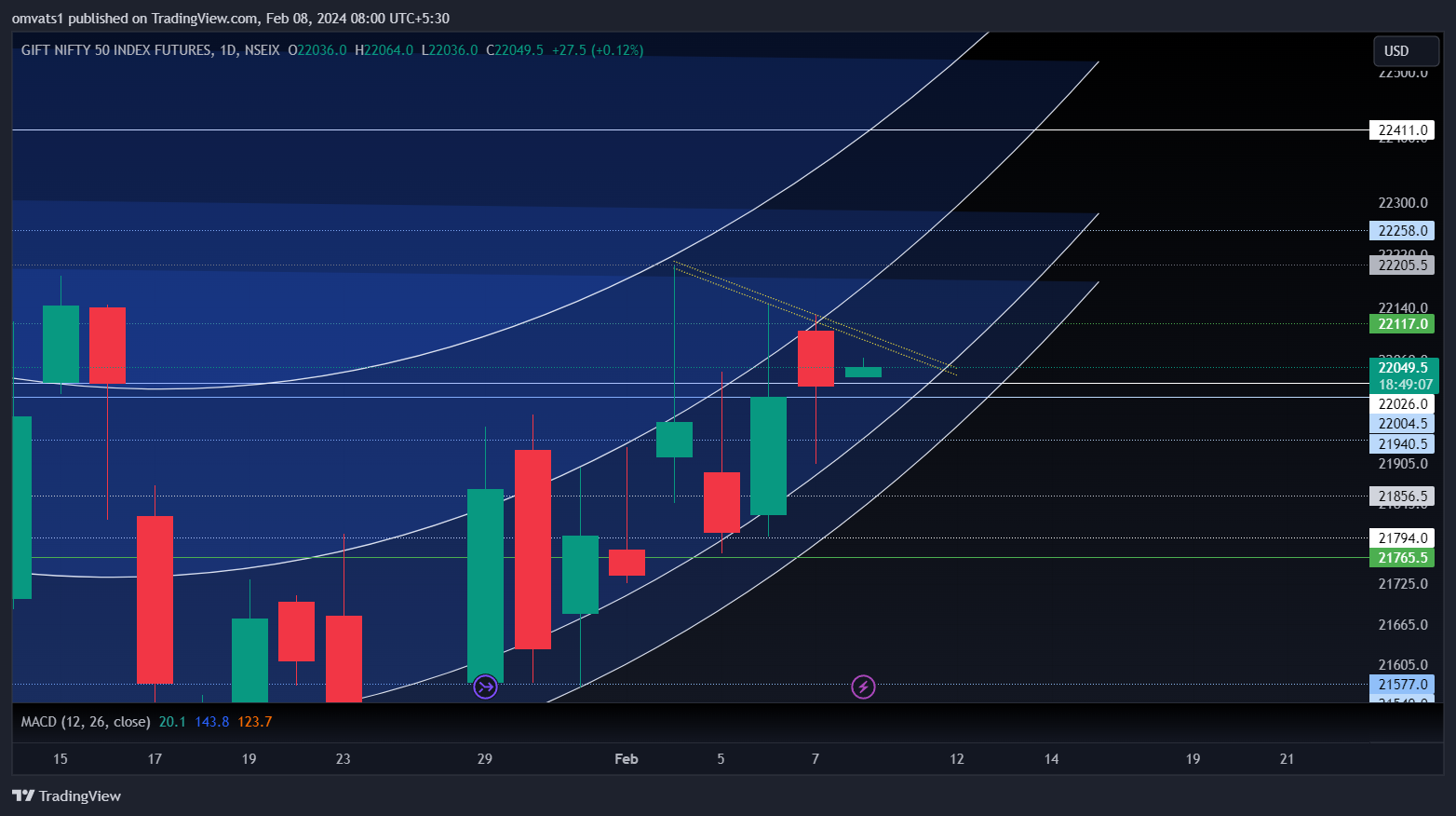This screenshot has height=816, width=1456.
Task: Click the 15 date label on time axis
Action: click(61, 759)
